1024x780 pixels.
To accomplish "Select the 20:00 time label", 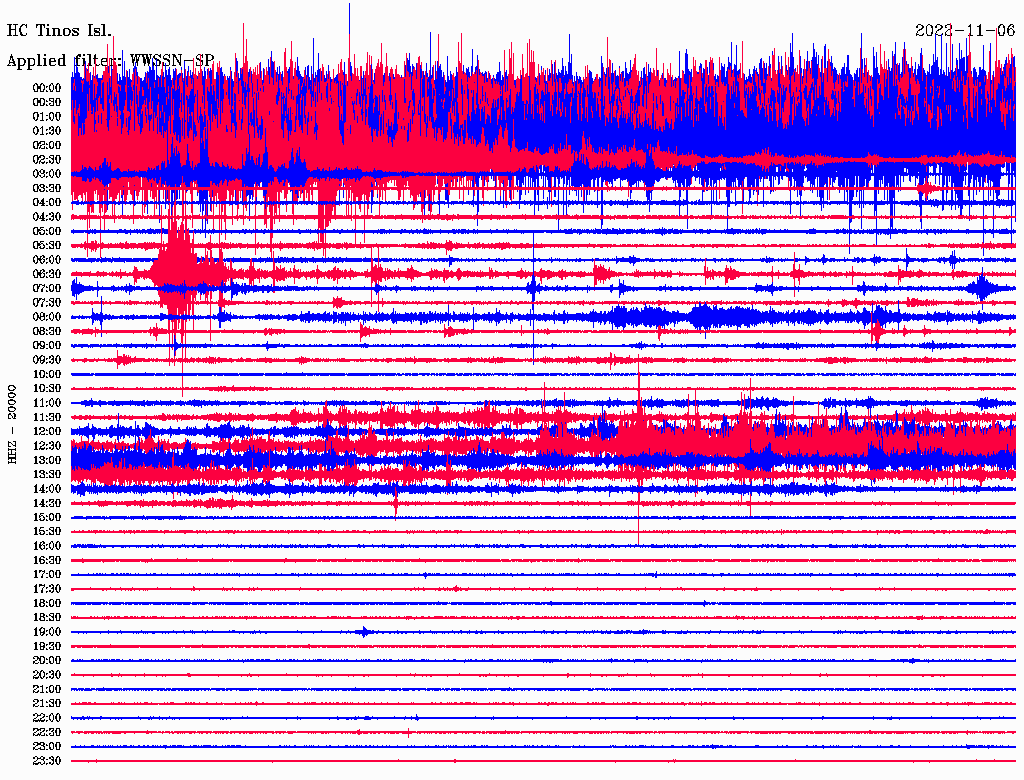I will [x=47, y=661].
